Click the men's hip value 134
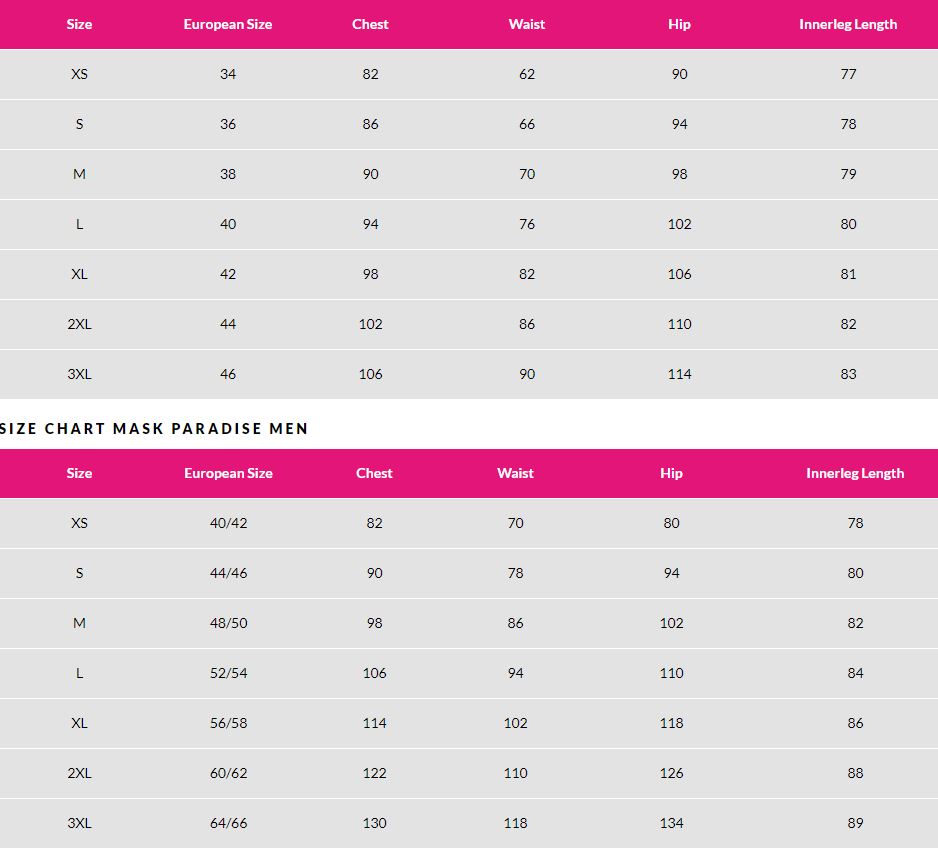This screenshot has width=938, height=849. pyautogui.click(x=671, y=823)
